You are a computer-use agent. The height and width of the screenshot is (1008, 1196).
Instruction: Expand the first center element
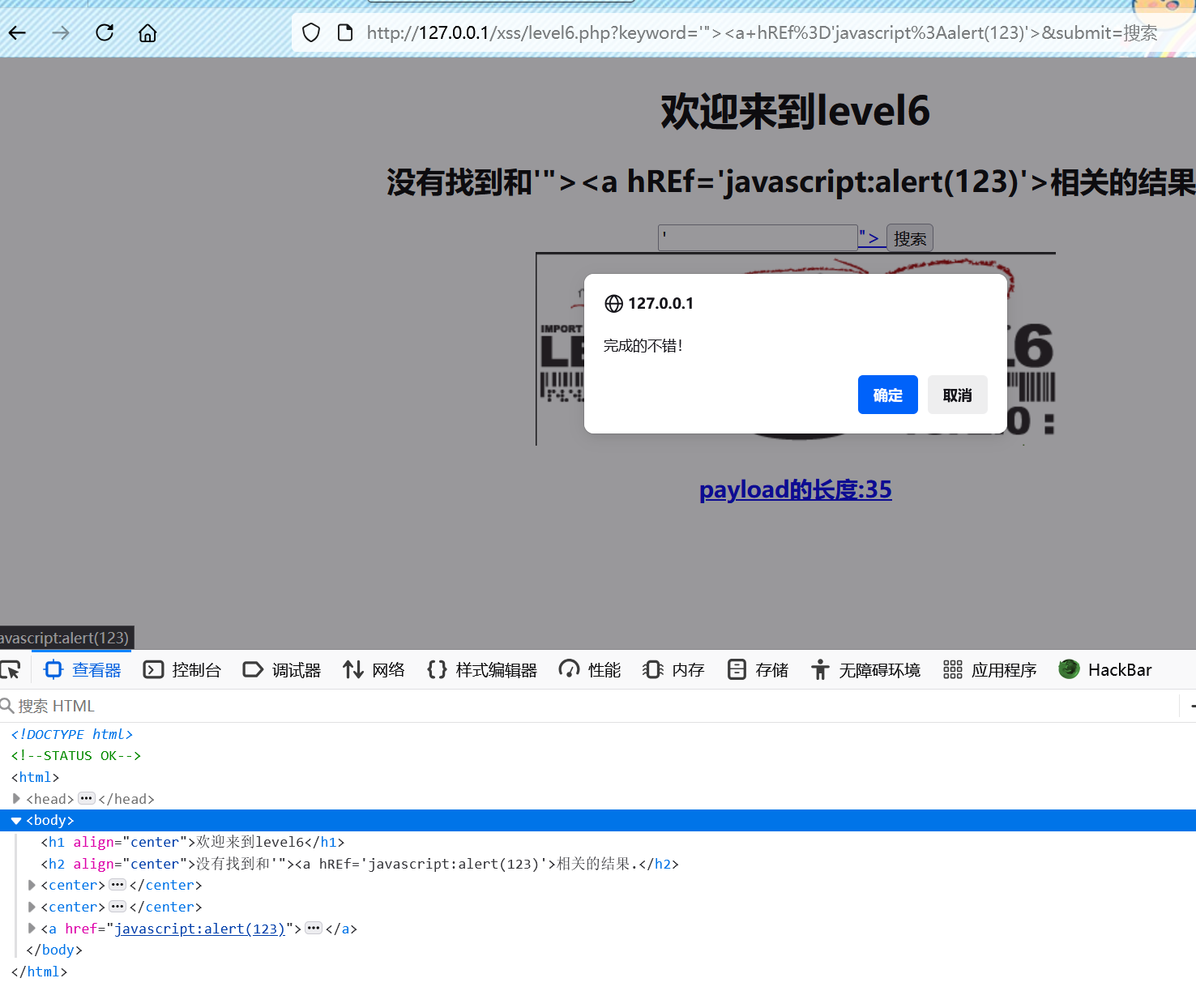(31, 884)
